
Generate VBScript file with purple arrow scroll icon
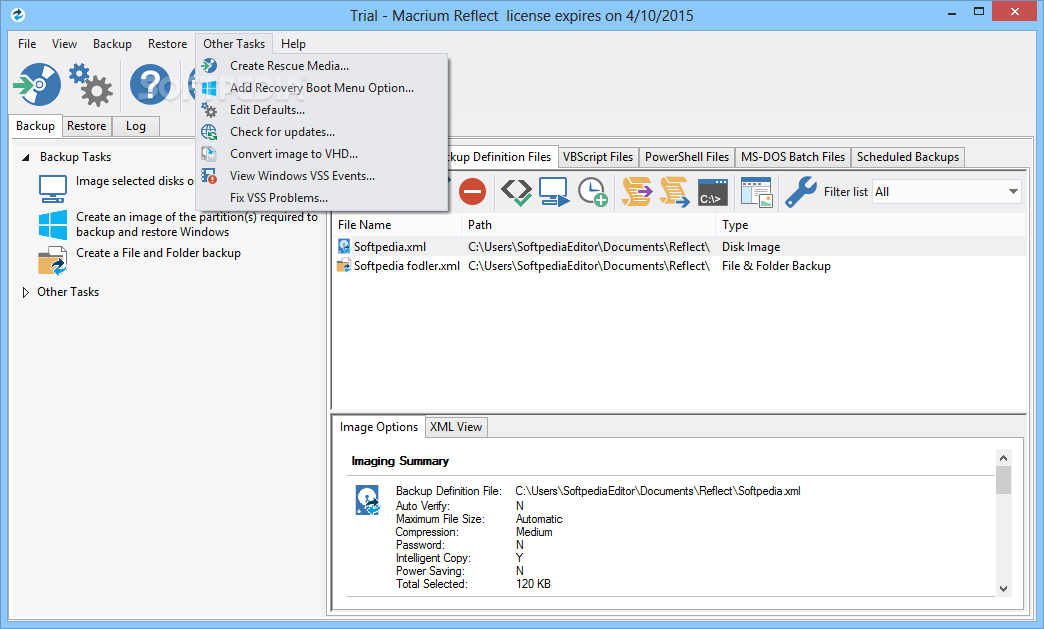point(637,192)
